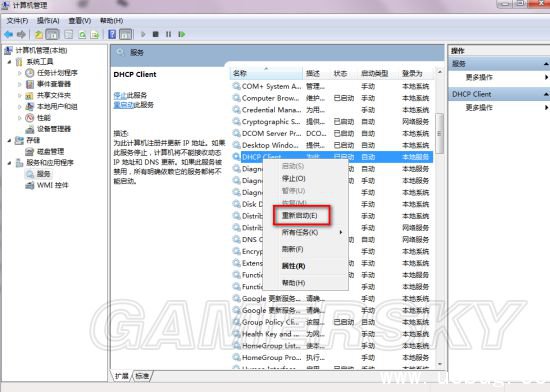Click the Export List toolbar icon
The height and width of the screenshot is (392, 550).
pos(95,34)
